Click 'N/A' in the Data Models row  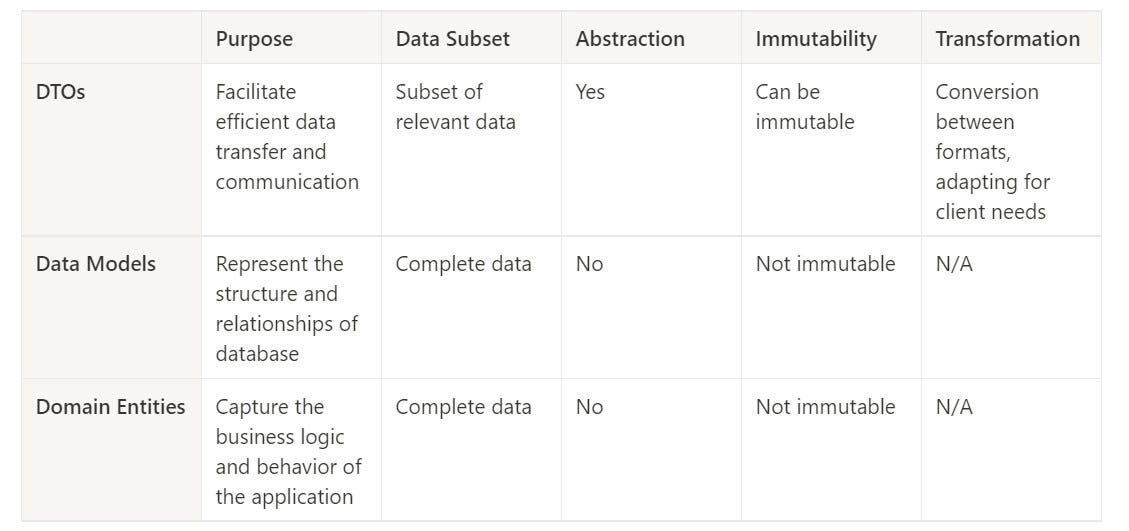(x=954, y=264)
